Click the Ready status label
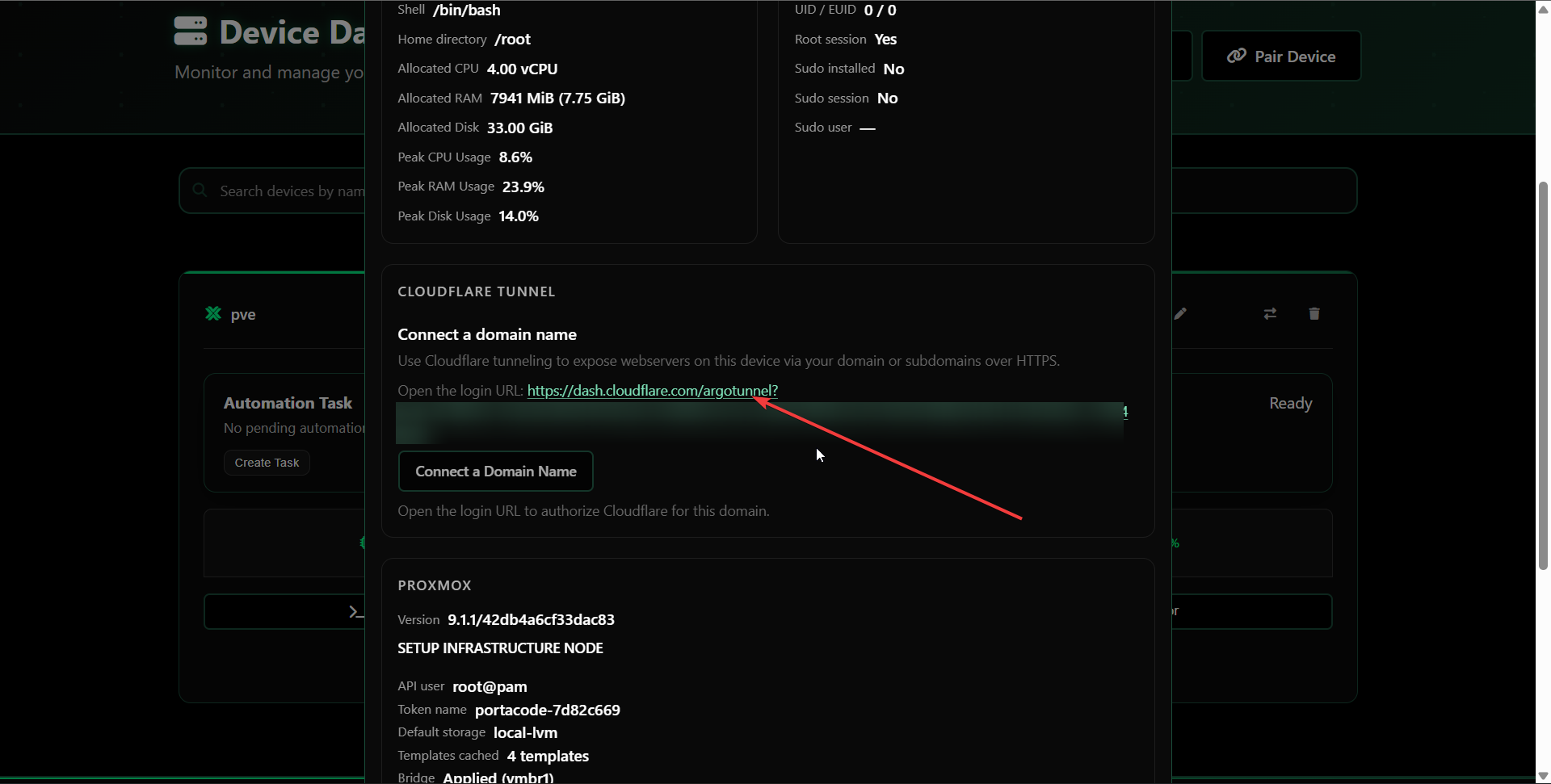1551x784 pixels. click(x=1289, y=403)
